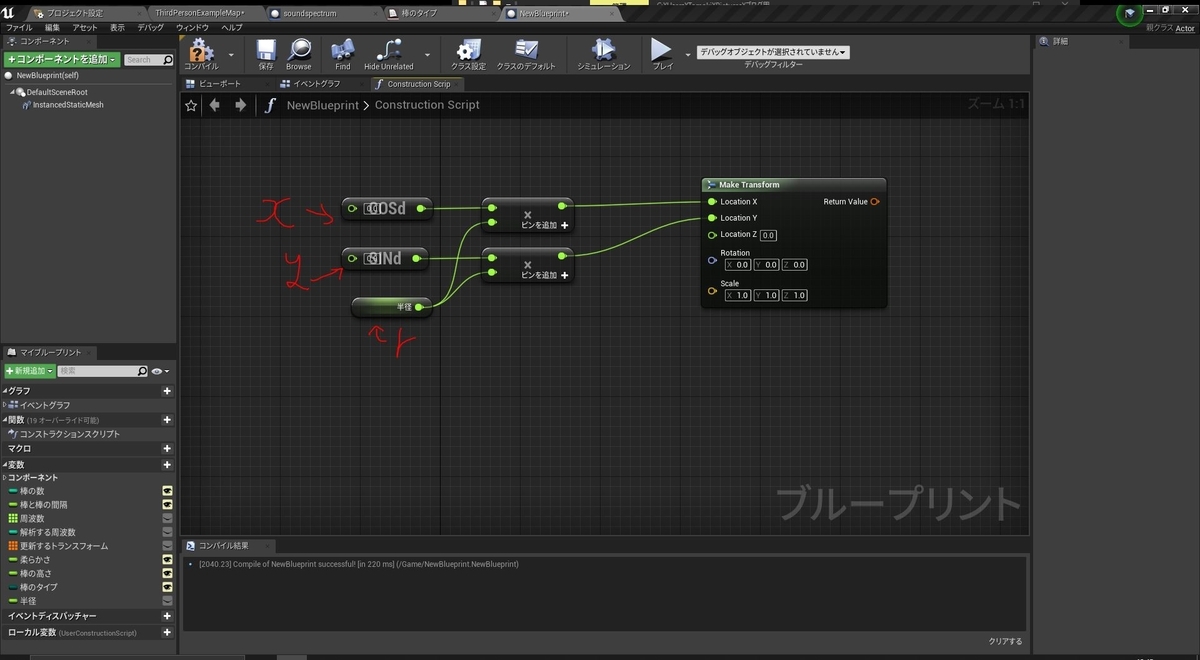The image size is (1200, 660).
Task: Add new variable with 変数 plus icon
Action: click(x=167, y=464)
